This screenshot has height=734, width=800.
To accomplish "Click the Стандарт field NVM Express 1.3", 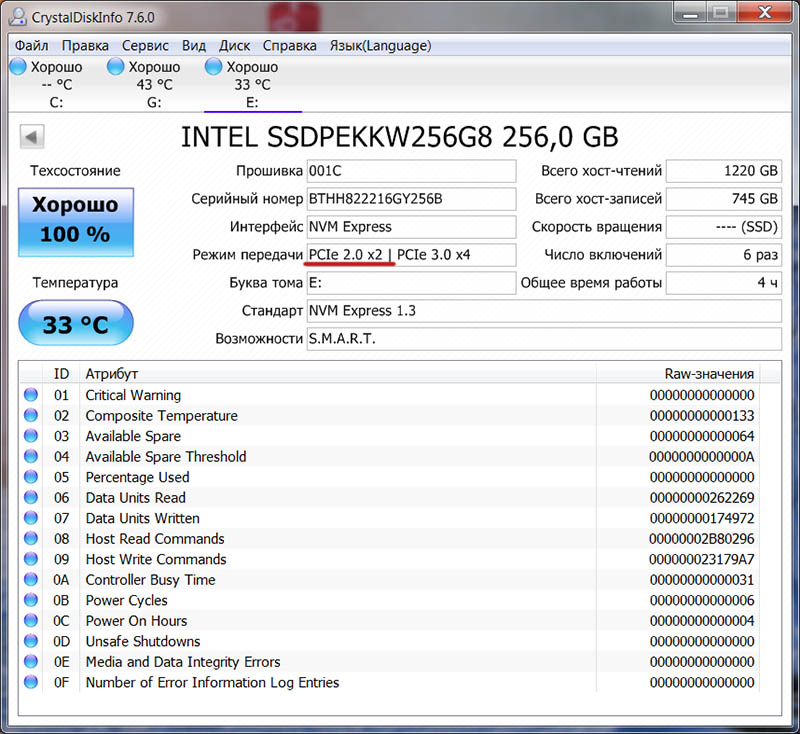I will click(544, 311).
